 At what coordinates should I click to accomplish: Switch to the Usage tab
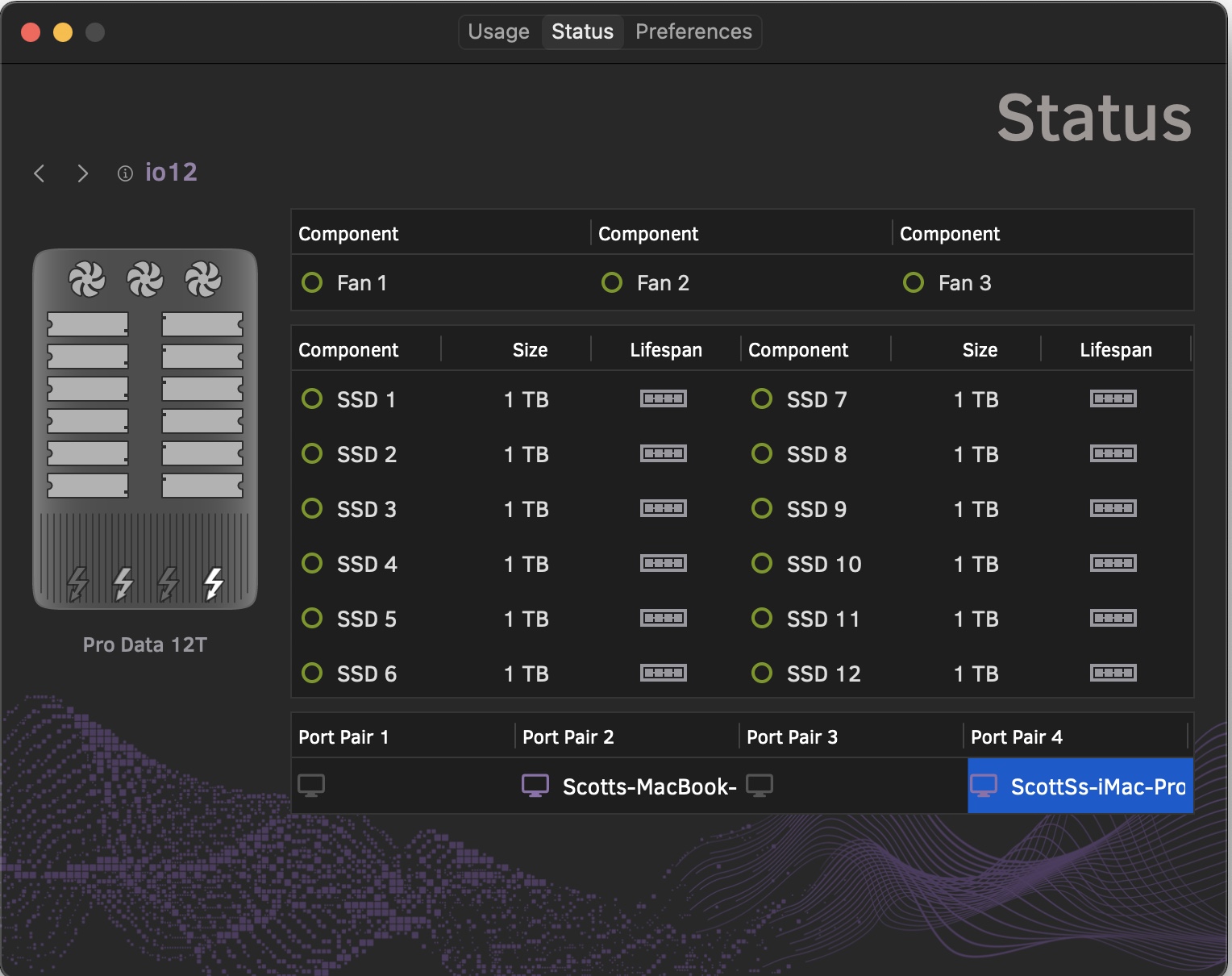(x=499, y=31)
